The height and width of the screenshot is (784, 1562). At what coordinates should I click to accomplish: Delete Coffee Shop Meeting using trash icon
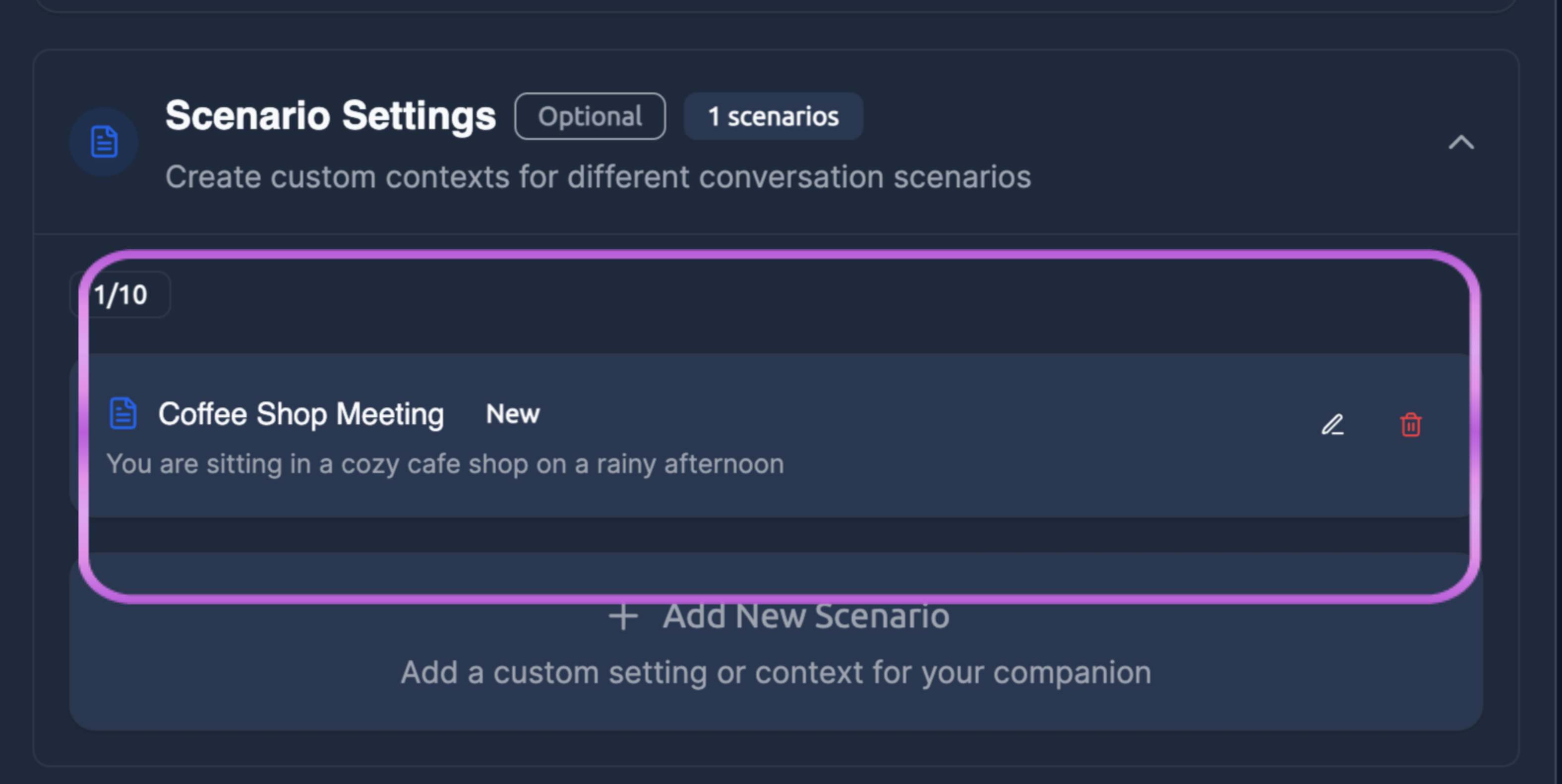(1411, 424)
